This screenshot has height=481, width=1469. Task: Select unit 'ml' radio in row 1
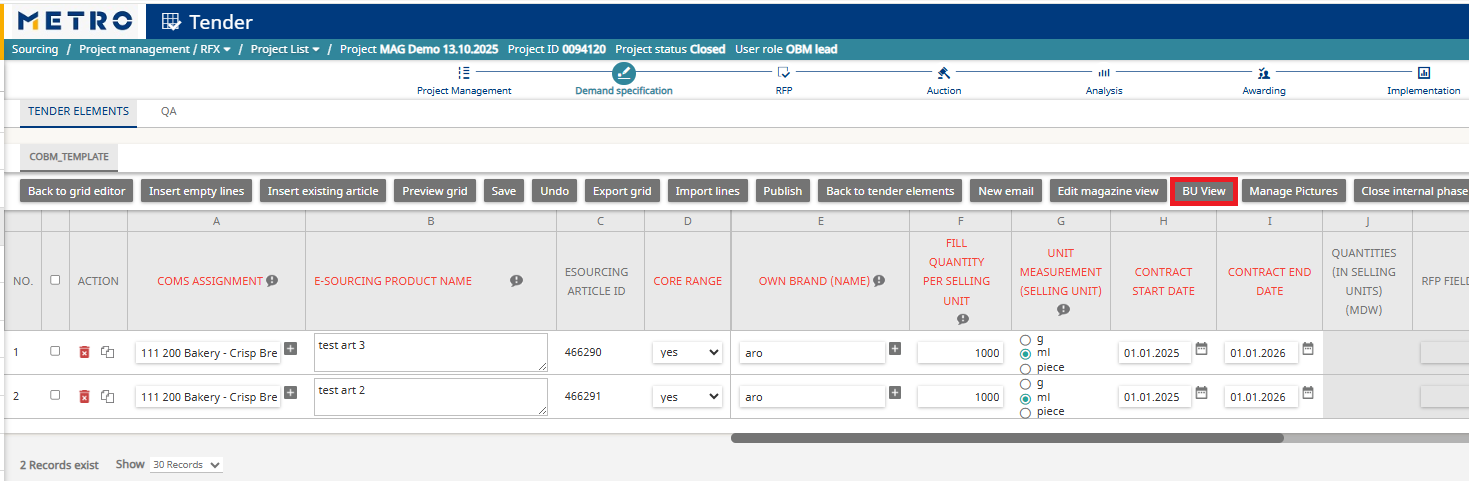click(x=1025, y=354)
